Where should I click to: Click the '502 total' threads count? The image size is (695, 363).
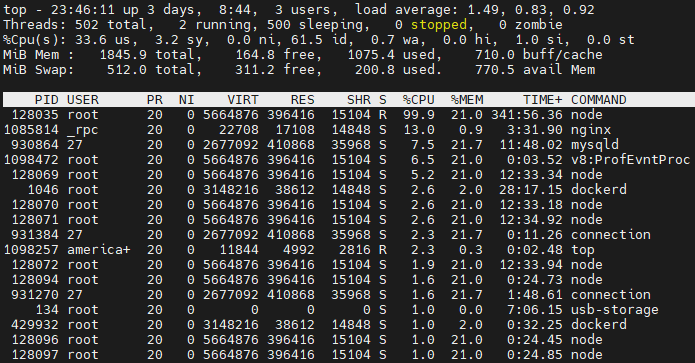pyautogui.click(x=111, y=25)
